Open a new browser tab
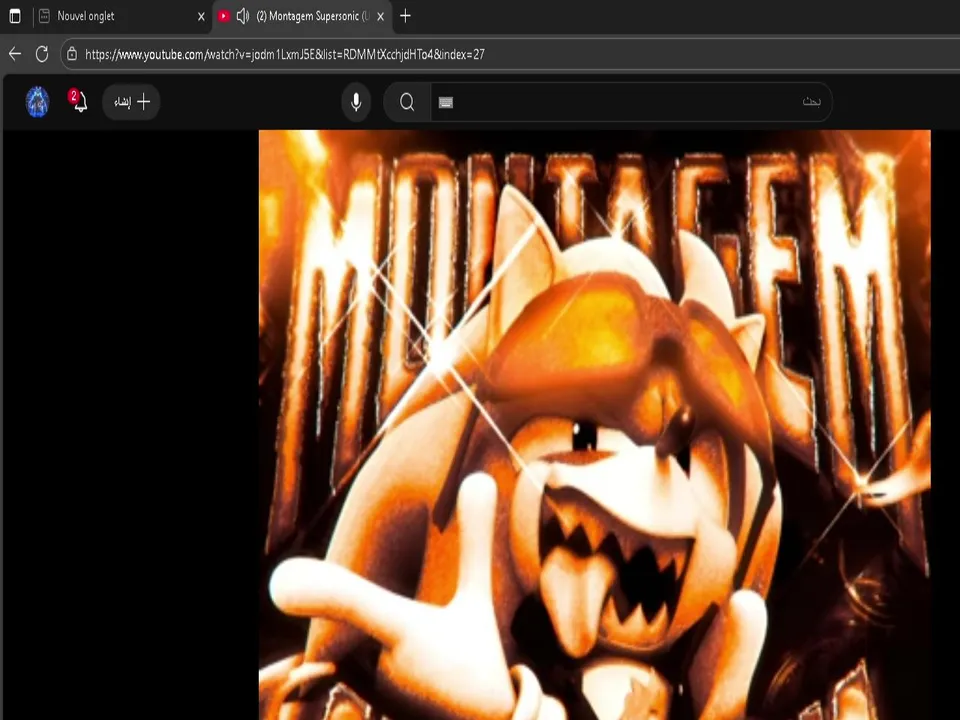 pos(405,16)
